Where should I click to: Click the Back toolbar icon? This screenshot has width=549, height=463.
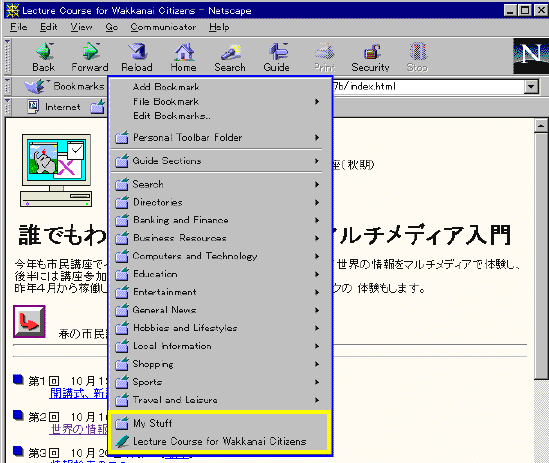click(x=44, y=51)
